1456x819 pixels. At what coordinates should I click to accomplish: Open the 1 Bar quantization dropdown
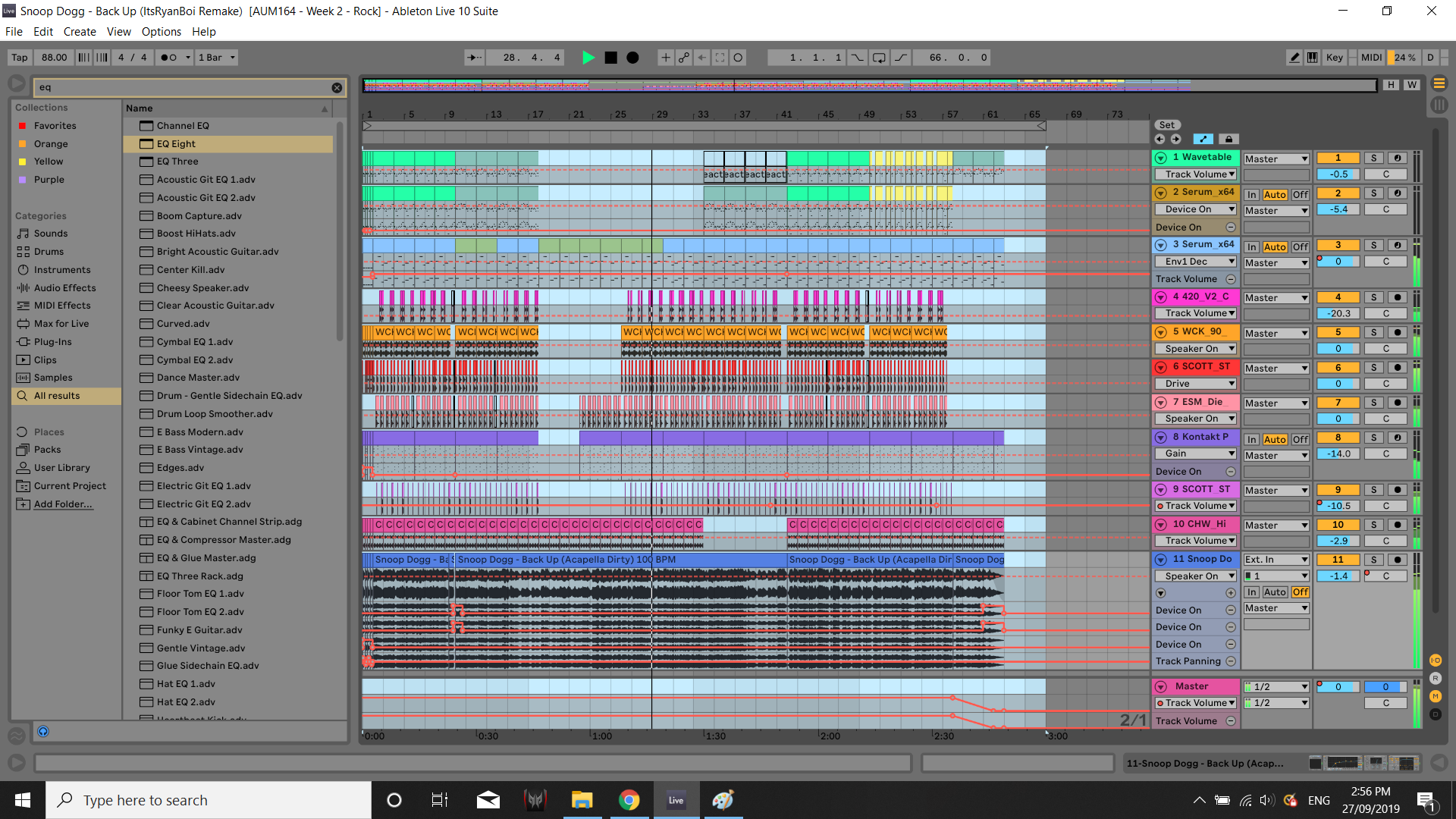tap(217, 58)
